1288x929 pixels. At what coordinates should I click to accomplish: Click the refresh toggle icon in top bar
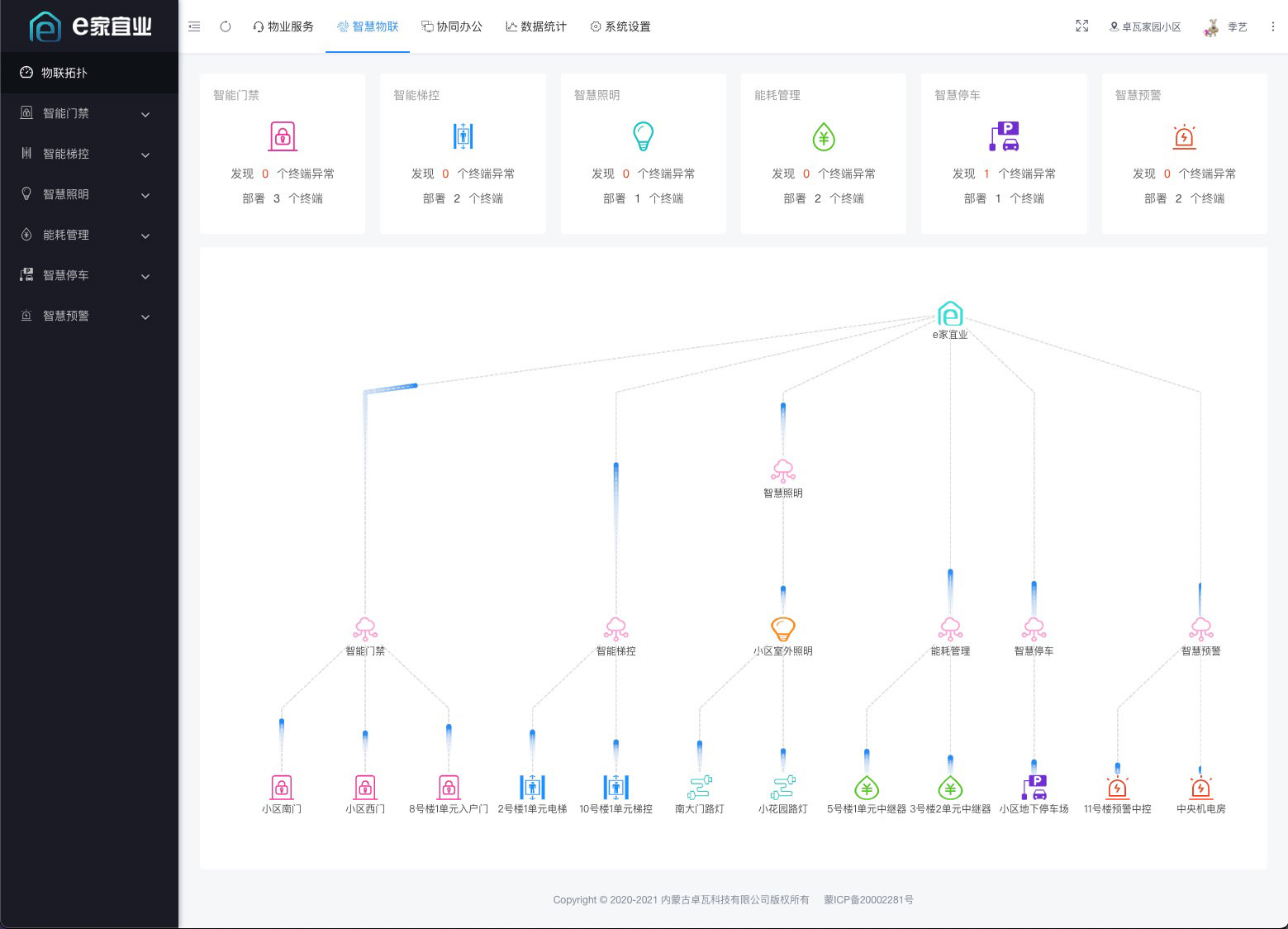click(x=225, y=26)
